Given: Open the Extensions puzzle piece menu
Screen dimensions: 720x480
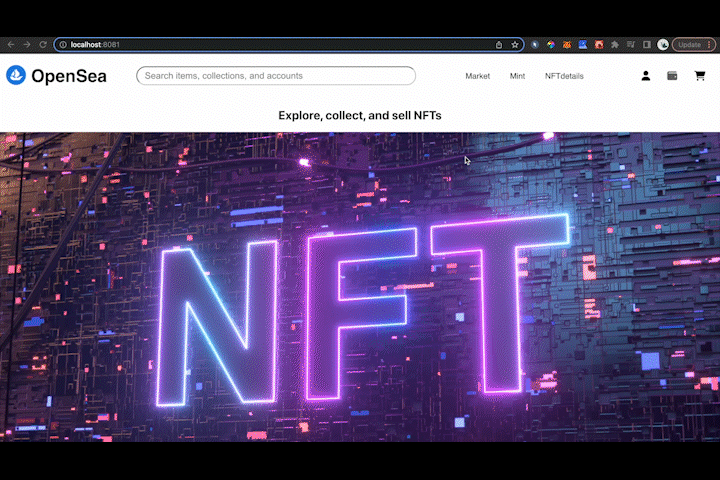Looking at the screenshot, I should [615, 45].
